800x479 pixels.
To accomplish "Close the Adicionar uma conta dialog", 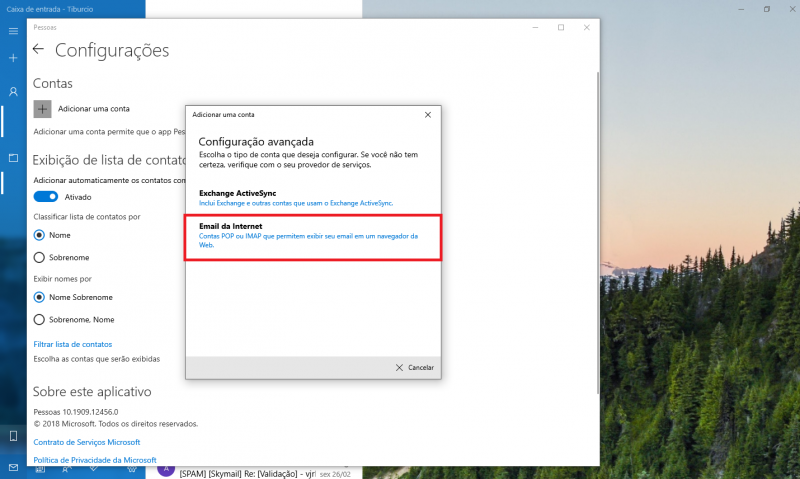I will (x=428, y=115).
